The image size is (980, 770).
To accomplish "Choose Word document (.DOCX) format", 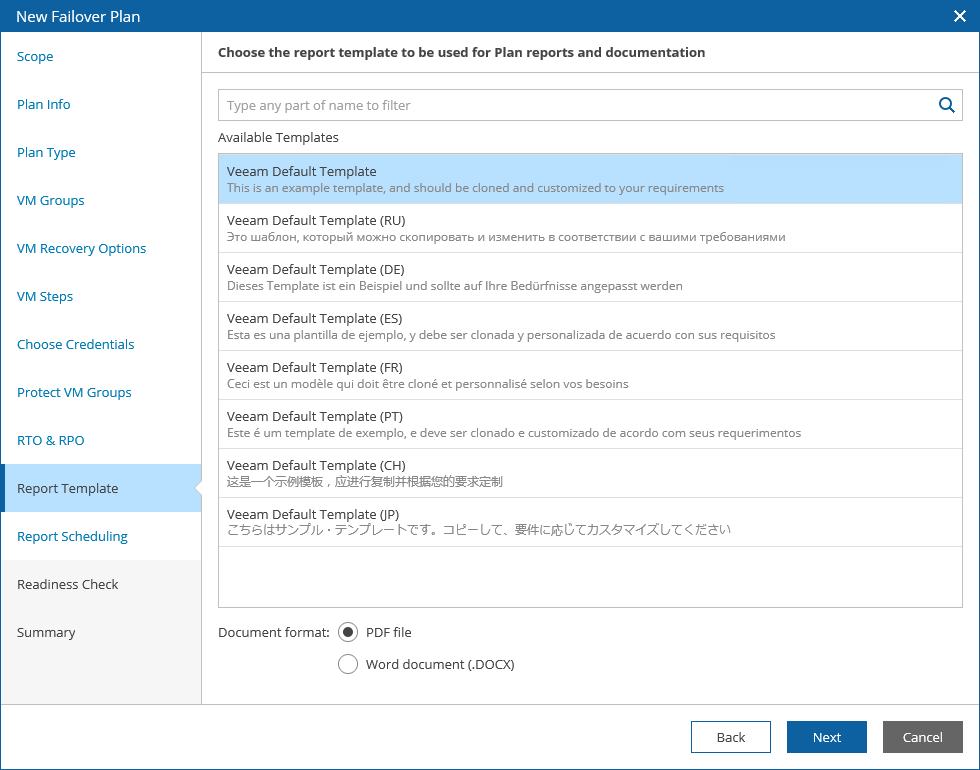I will coord(348,664).
